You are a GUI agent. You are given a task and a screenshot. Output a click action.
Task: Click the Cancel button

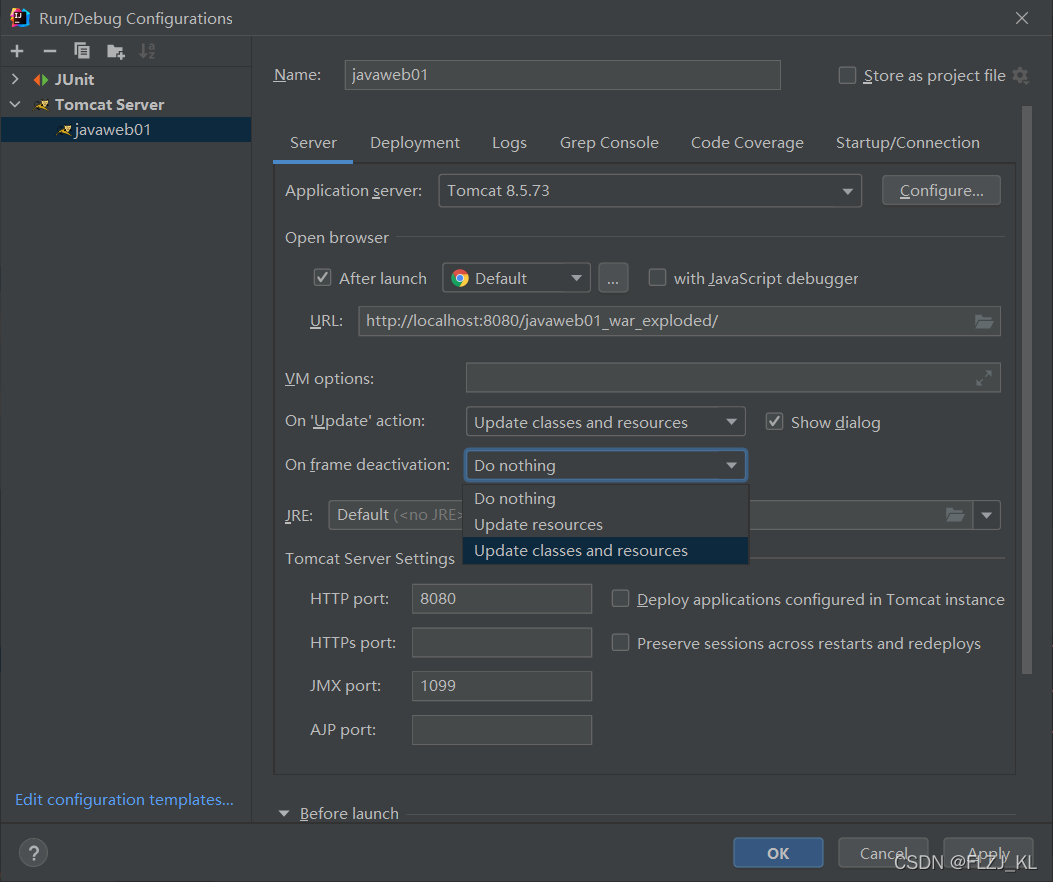883,853
